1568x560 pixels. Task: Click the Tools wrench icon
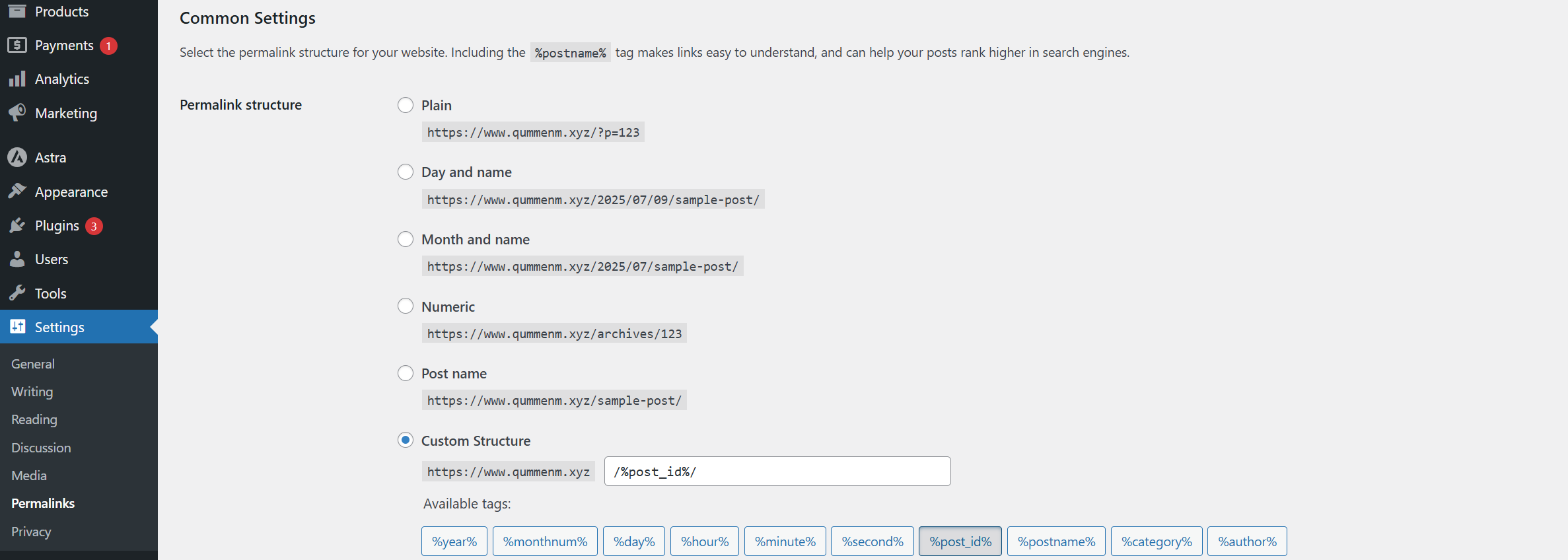17,293
